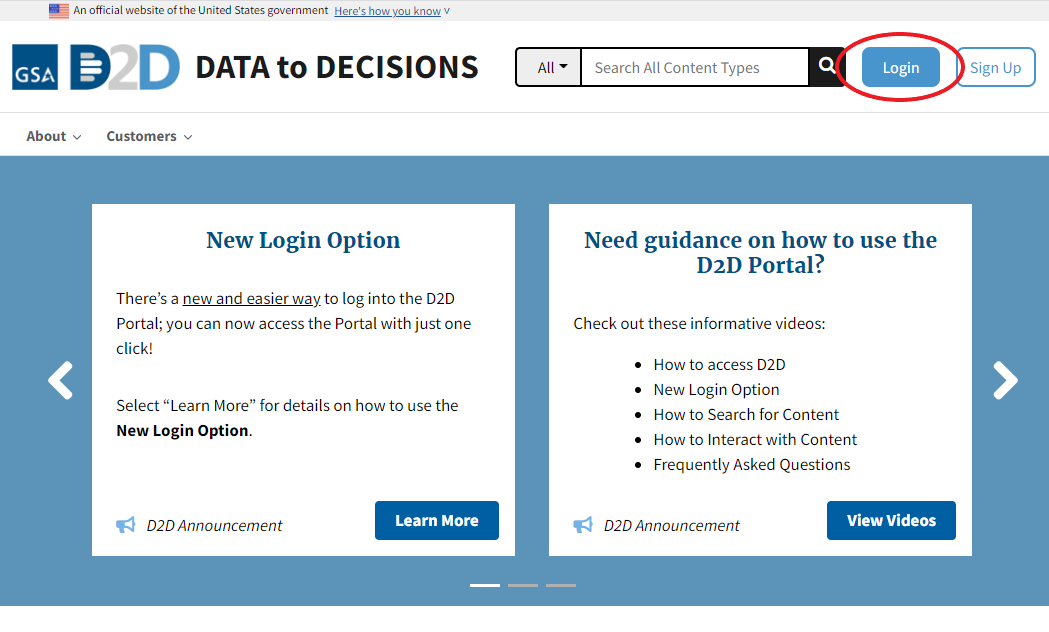The width and height of the screenshot is (1049, 632).
Task: Jump to third carousel slide indicator
Action: pyautogui.click(x=561, y=585)
